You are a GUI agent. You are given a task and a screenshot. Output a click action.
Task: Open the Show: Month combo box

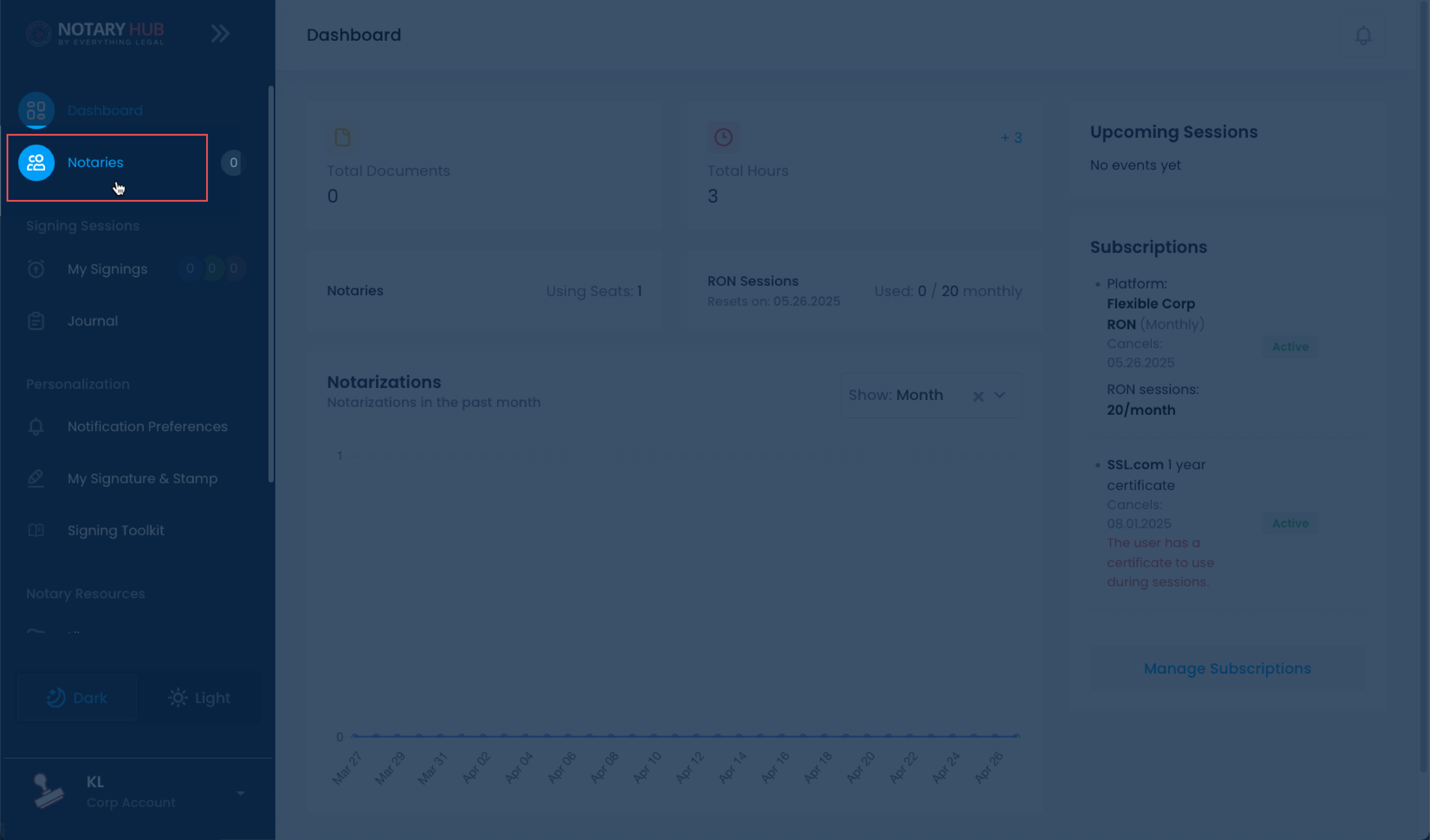pyautogui.click(x=932, y=395)
